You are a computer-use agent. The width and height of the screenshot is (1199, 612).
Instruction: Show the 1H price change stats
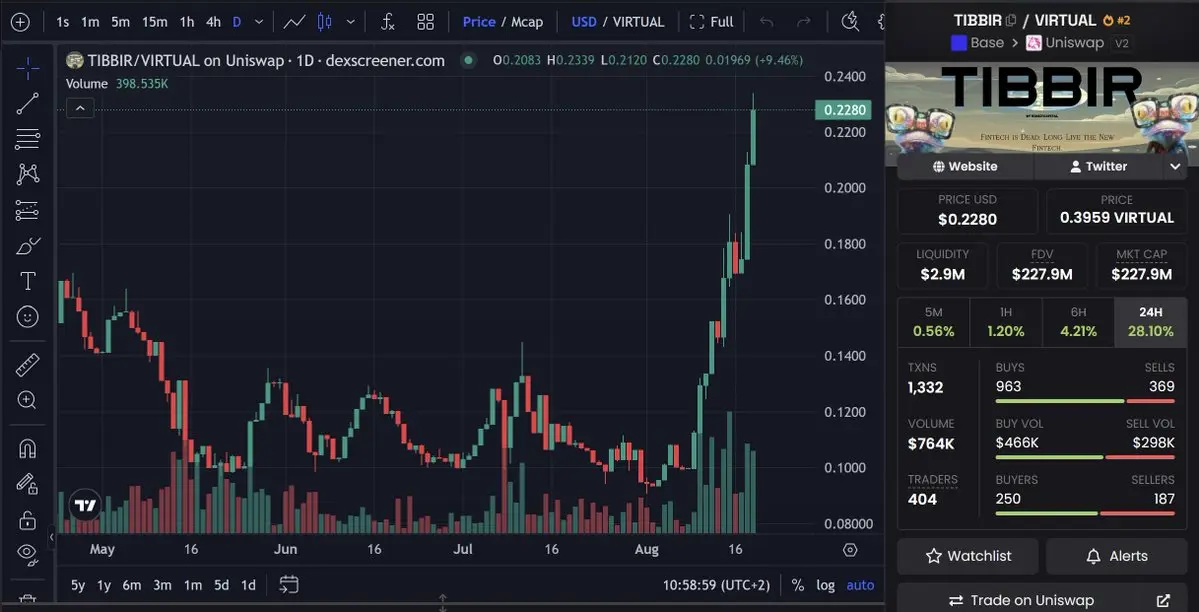[1006, 322]
